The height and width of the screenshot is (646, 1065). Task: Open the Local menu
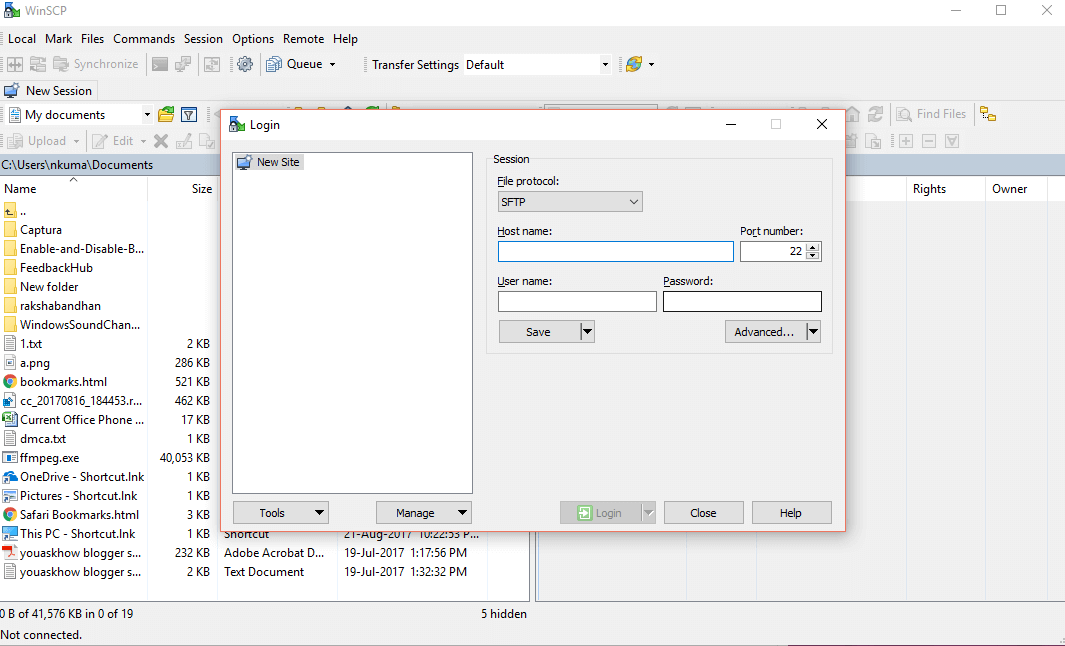click(x=22, y=39)
